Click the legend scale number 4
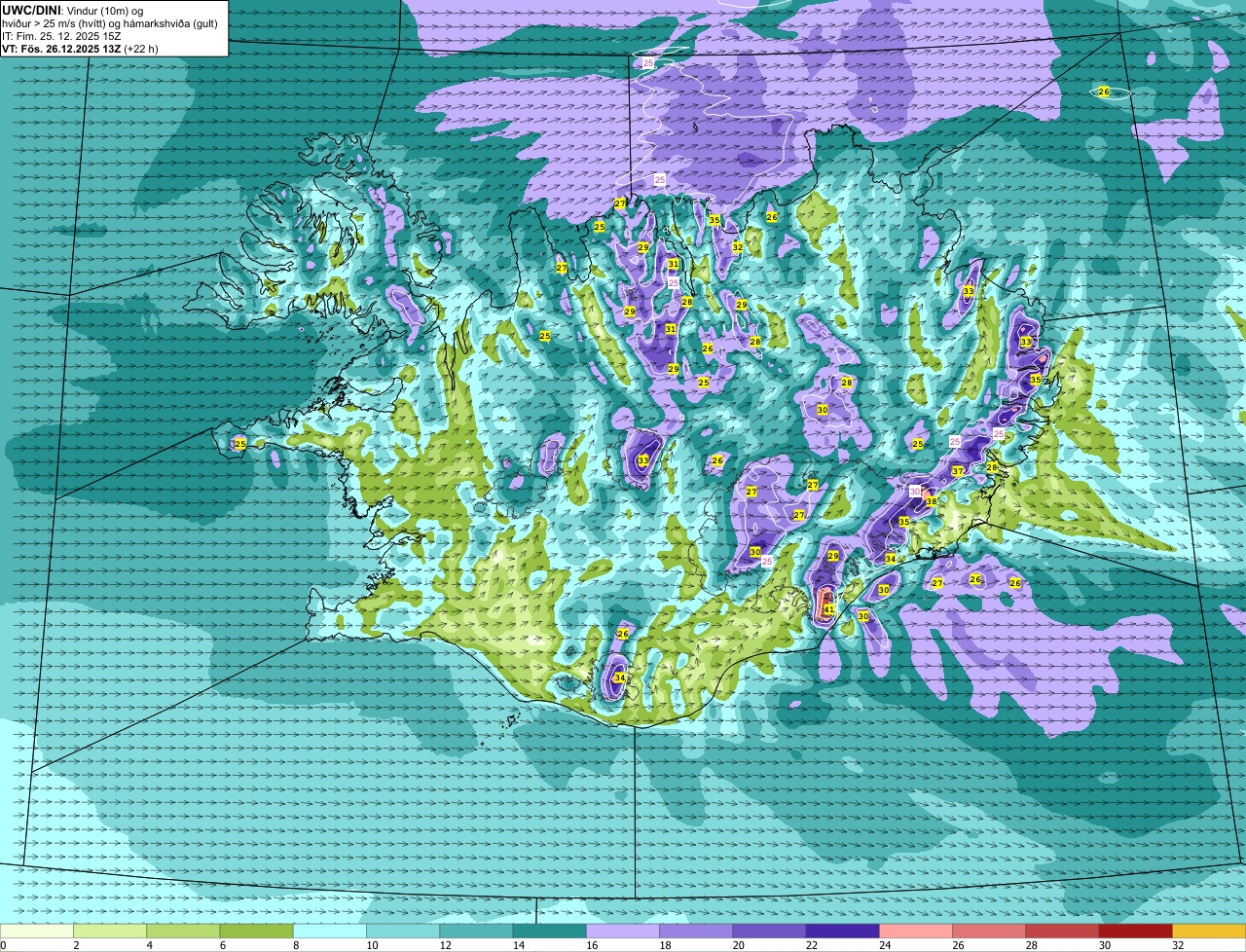 [x=149, y=945]
